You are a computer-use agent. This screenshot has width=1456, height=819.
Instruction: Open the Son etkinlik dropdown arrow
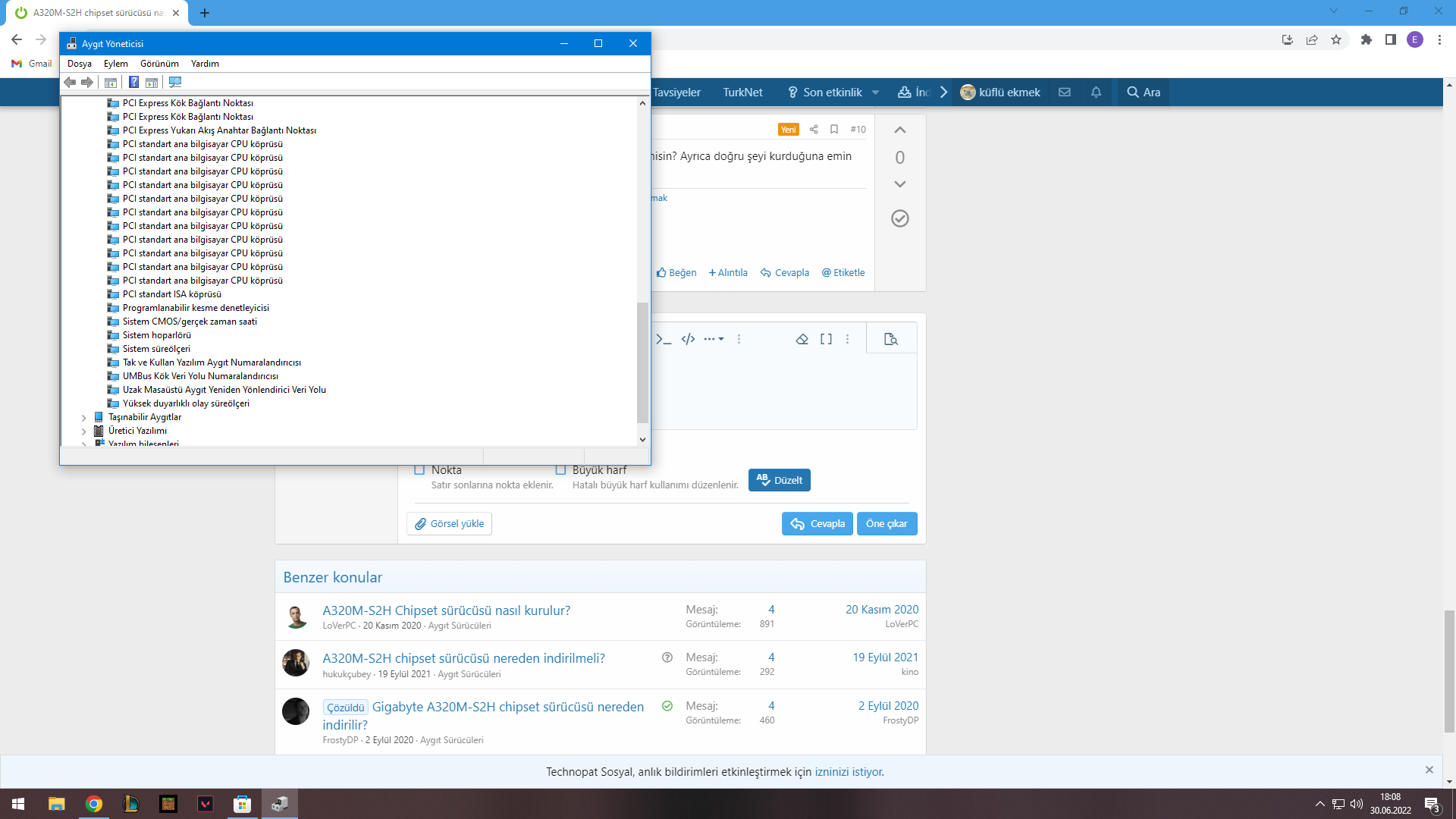tap(875, 93)
